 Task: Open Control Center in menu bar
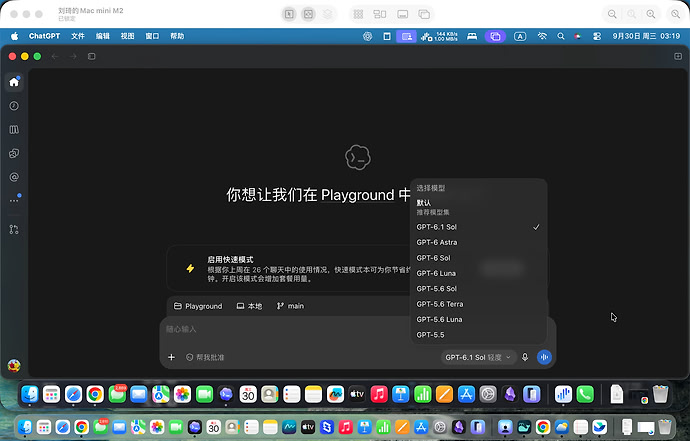click(597, 37)
